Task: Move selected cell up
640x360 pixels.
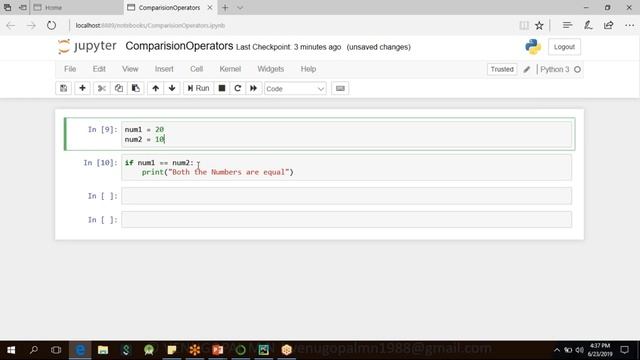Action: coord(156,88)
